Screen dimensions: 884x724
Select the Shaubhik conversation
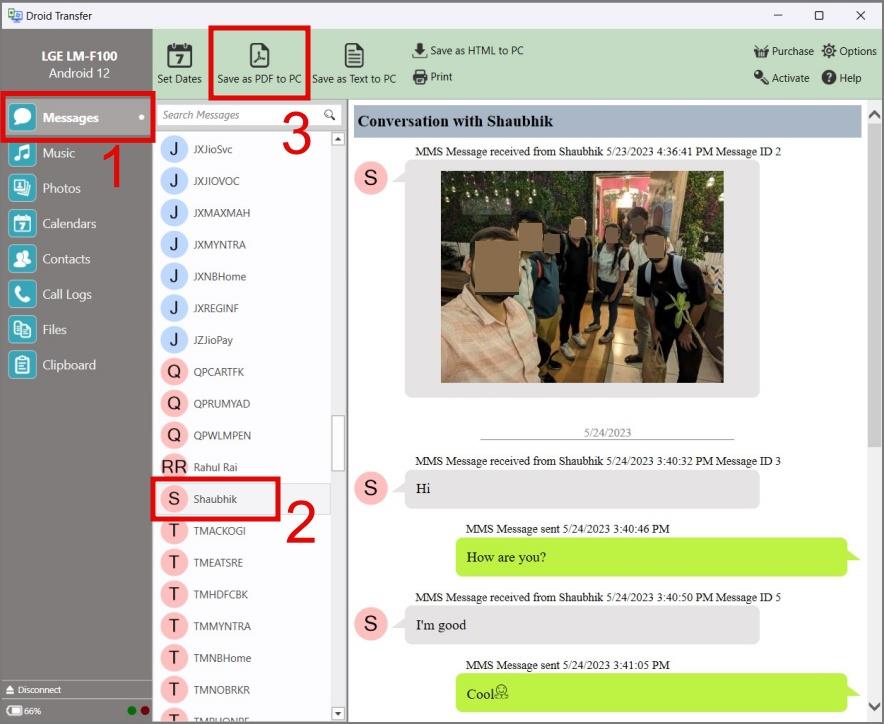pos(242,499)
